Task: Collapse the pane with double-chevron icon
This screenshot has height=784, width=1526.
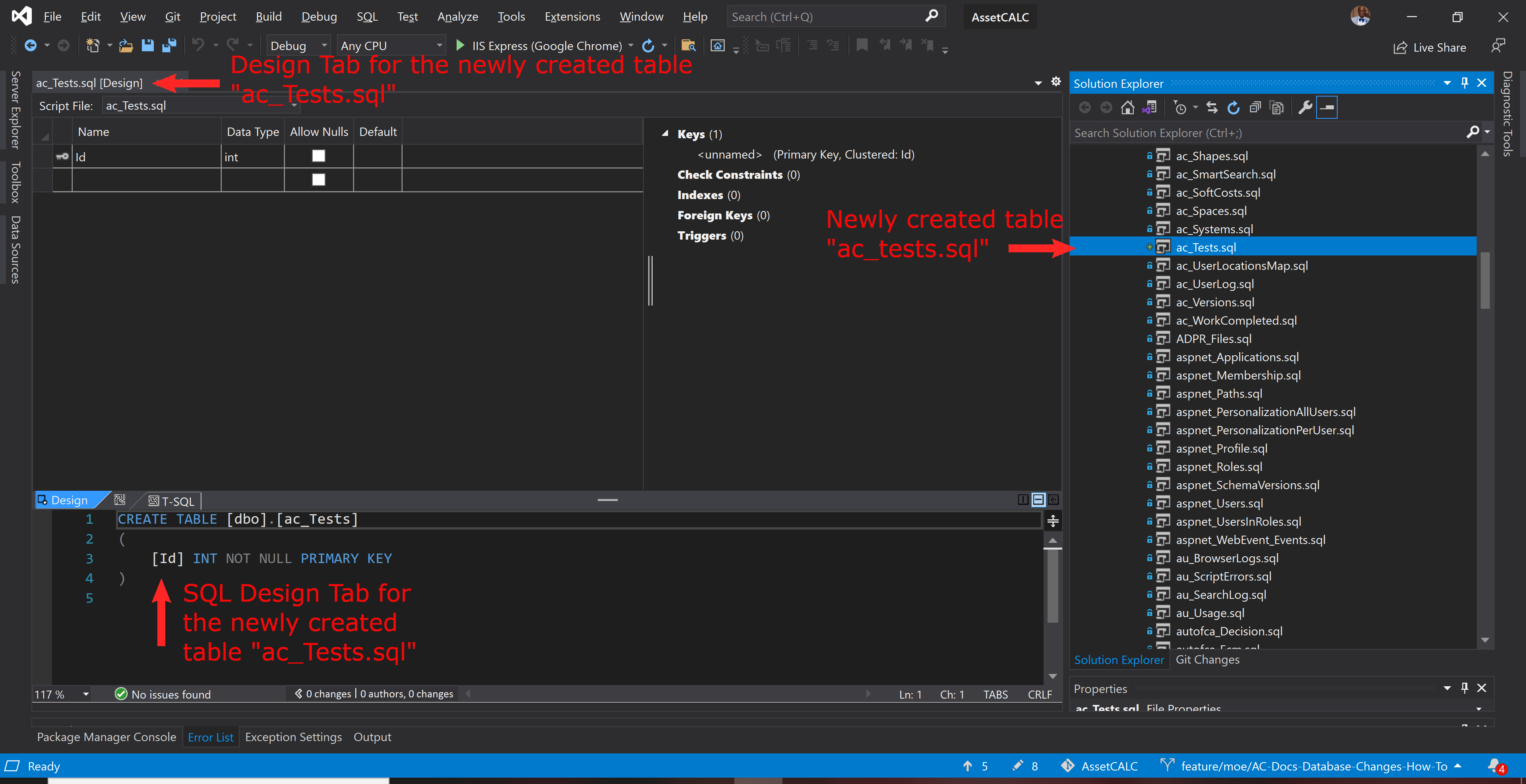Action: [1053, 500]
